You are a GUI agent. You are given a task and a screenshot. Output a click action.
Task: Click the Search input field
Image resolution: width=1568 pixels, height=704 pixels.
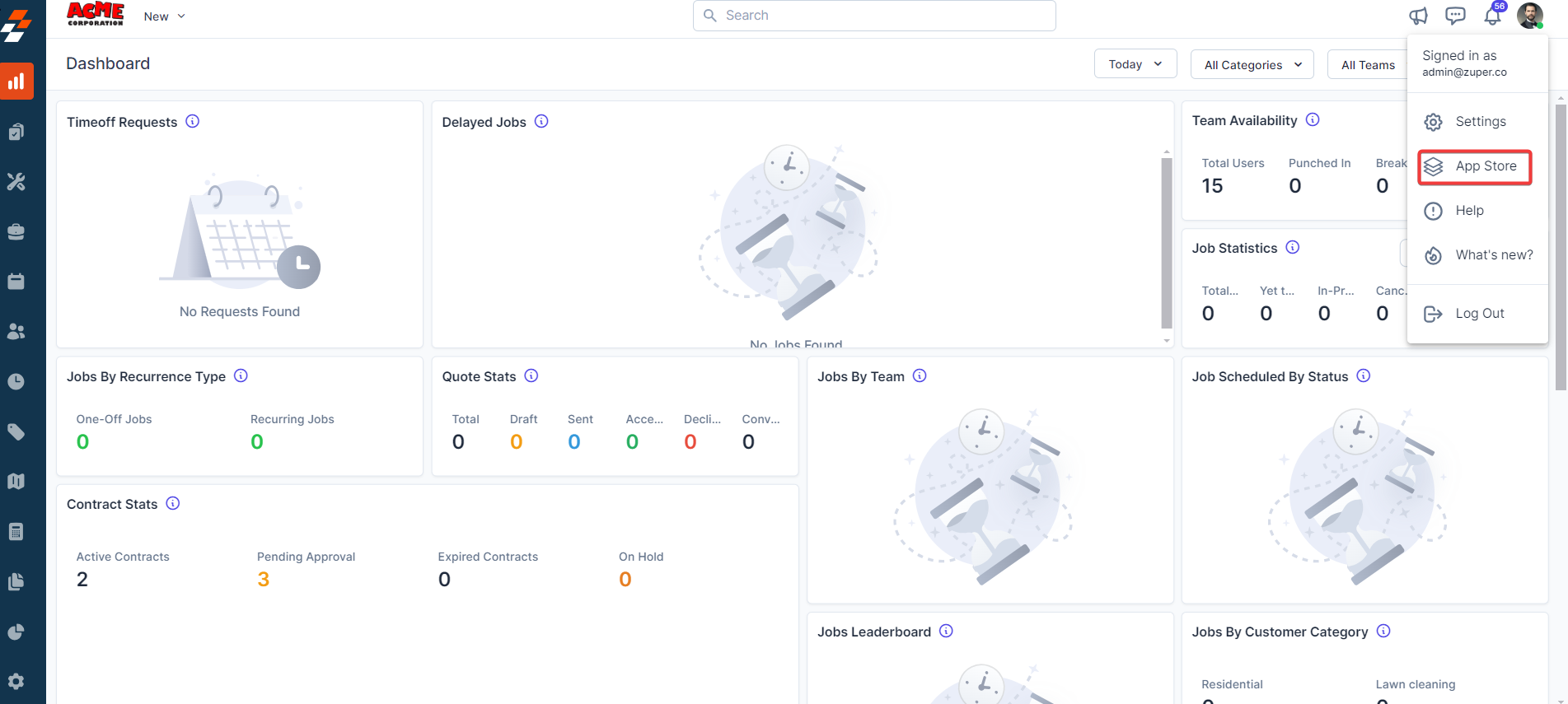(874, 16)
